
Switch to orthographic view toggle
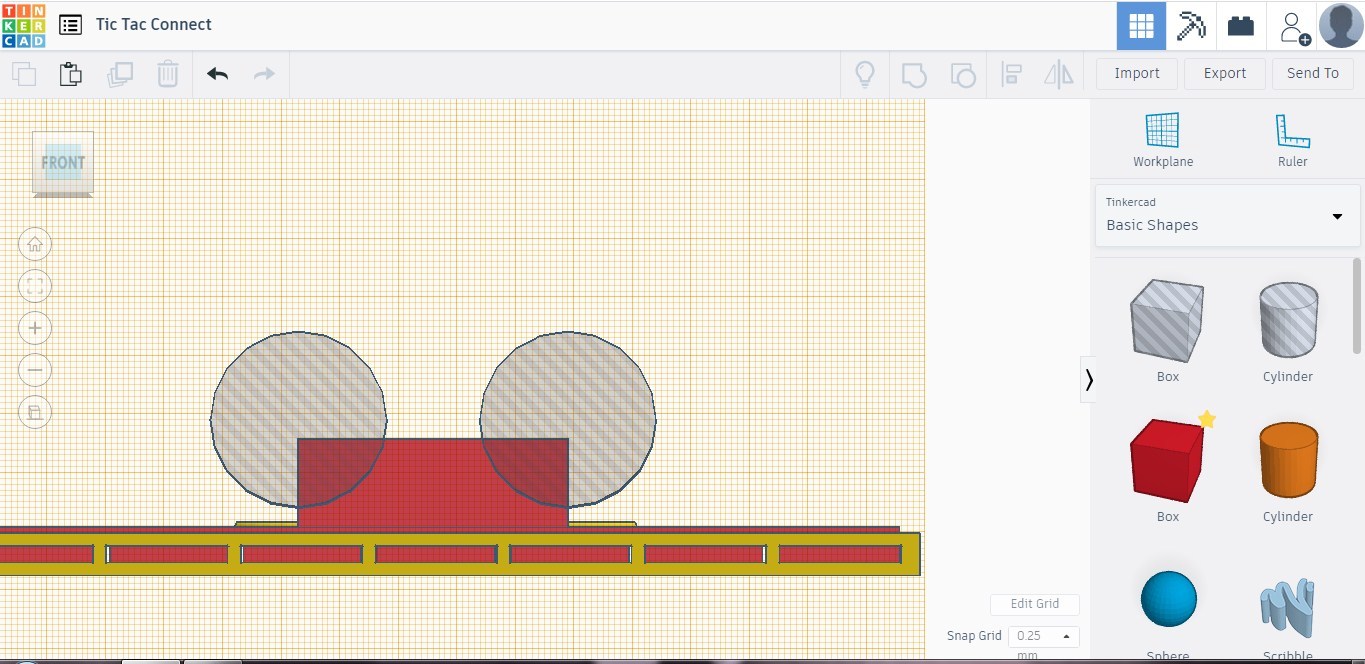(x=35, y=412)
